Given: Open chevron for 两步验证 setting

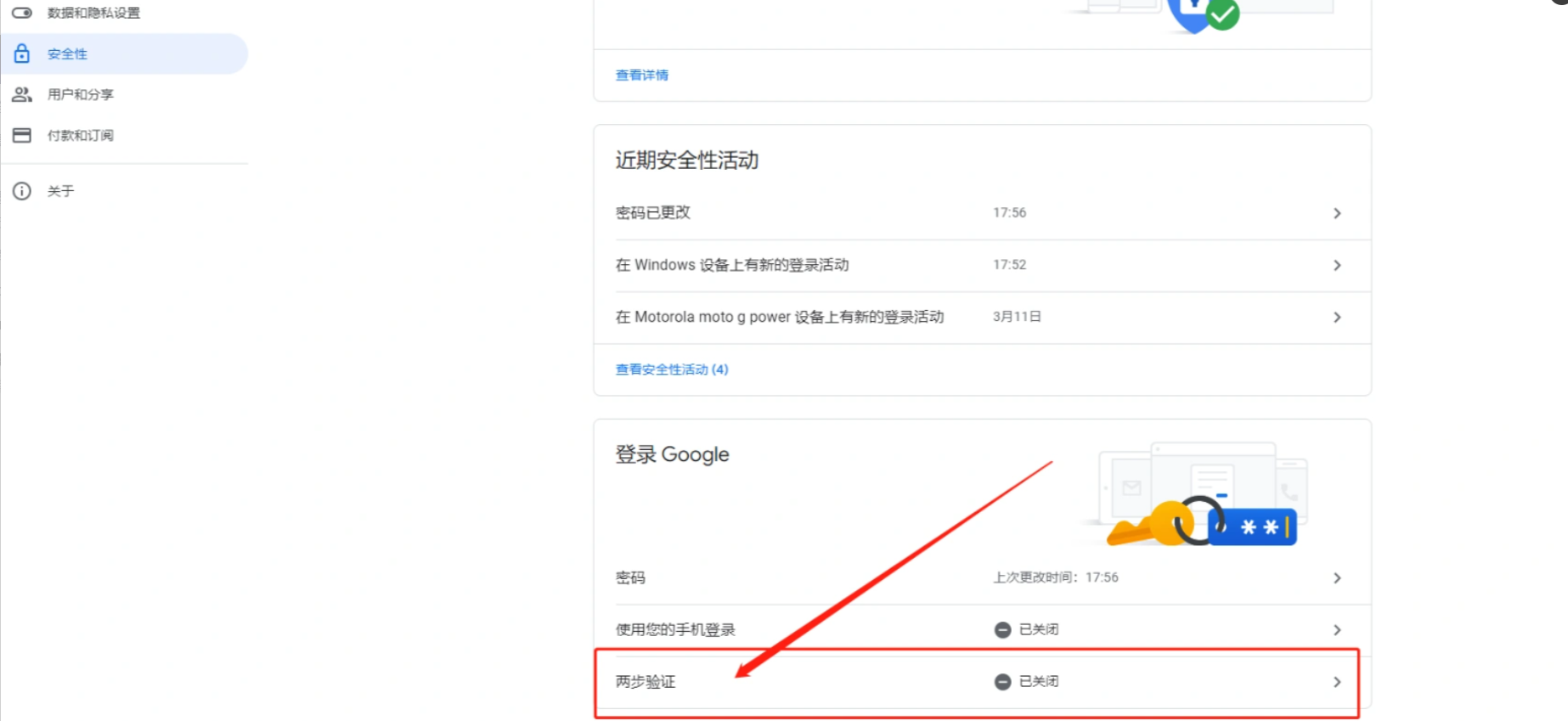Looking at the screenshot, I should (1336, 682).
